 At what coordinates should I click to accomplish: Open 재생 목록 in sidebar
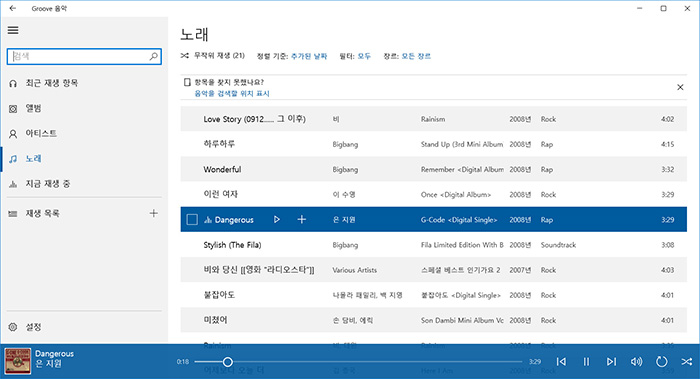coord(42,213)
